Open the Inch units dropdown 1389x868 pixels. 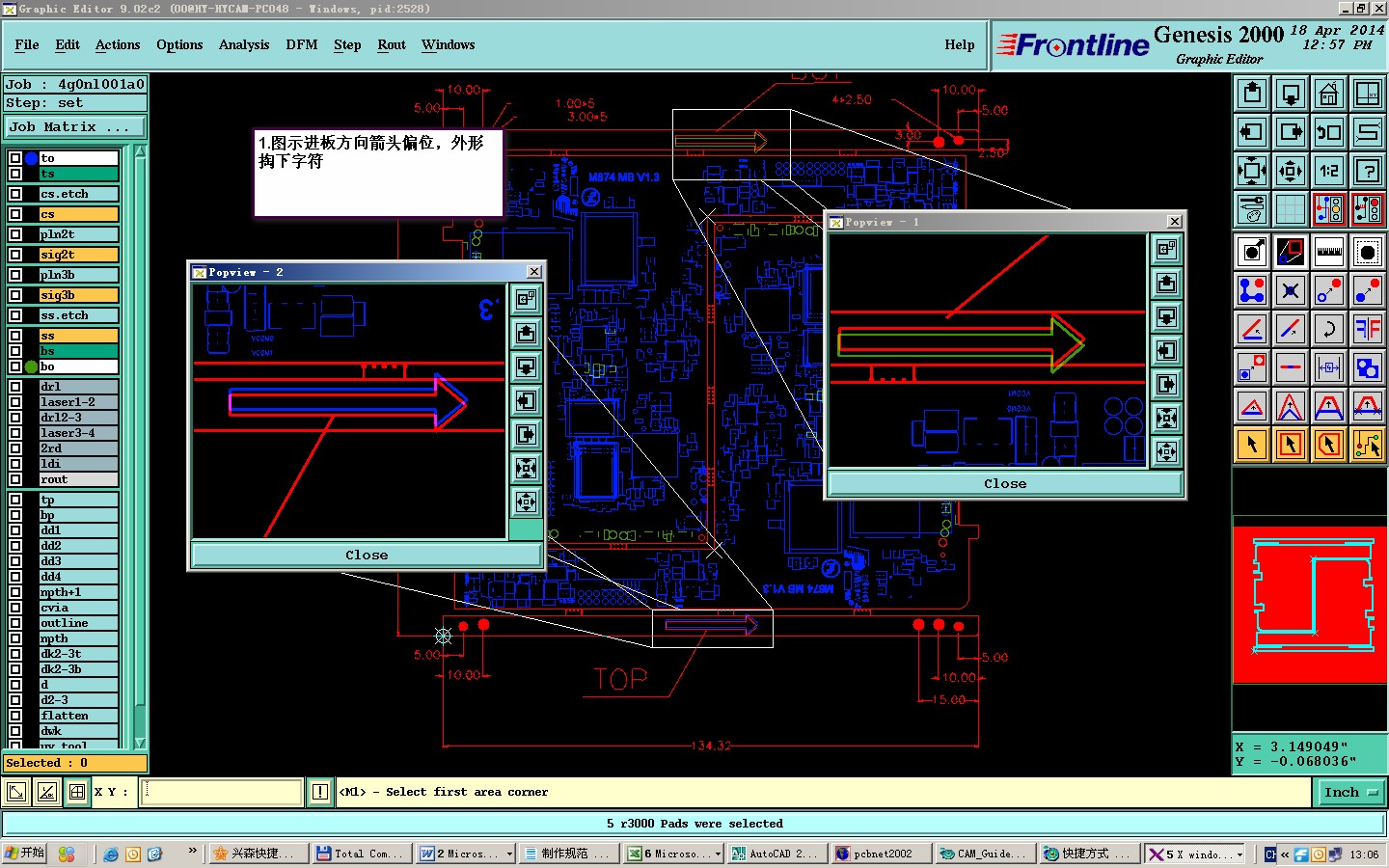click(1350, 793)
